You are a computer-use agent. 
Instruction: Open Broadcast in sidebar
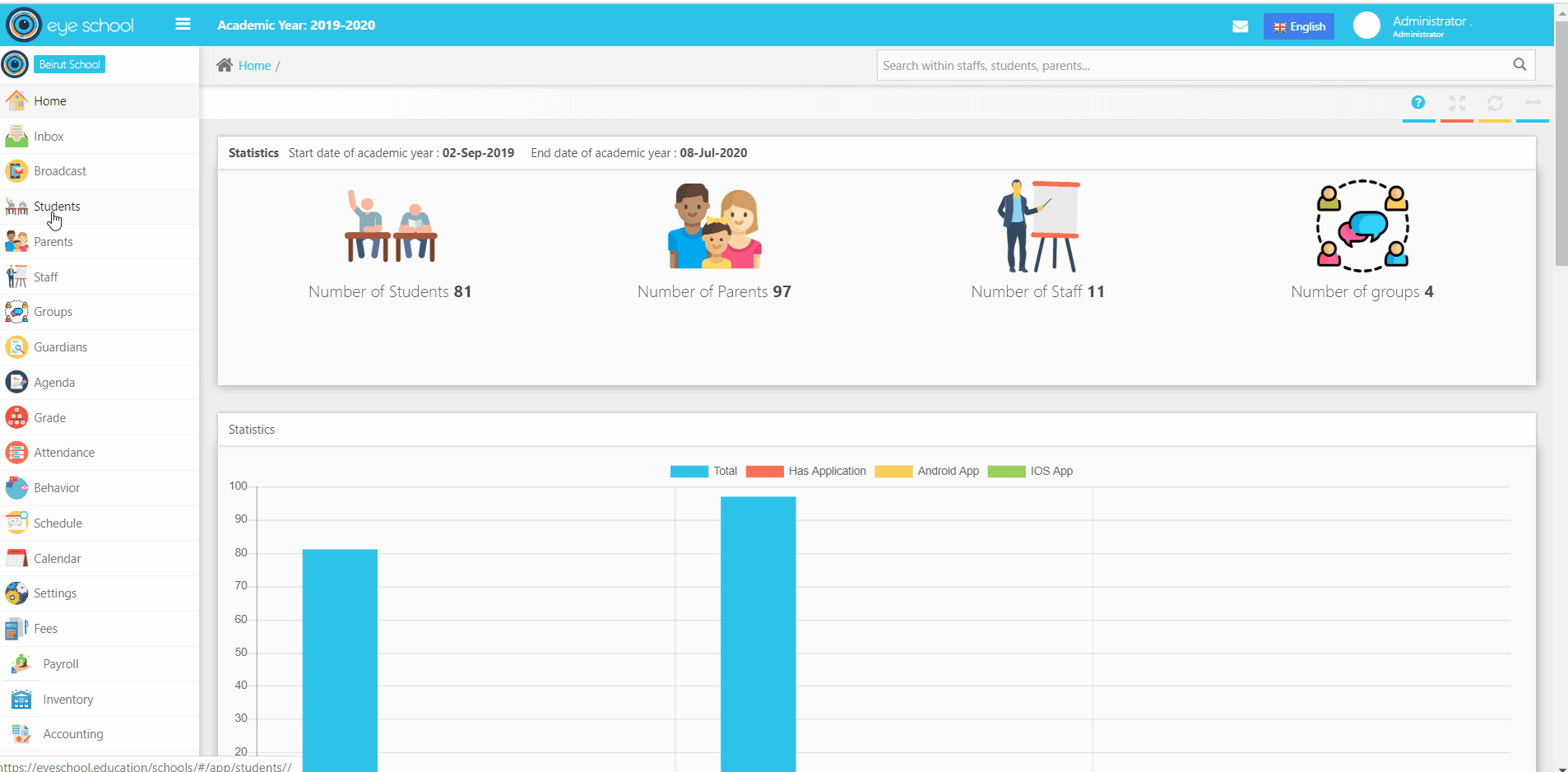100,171
